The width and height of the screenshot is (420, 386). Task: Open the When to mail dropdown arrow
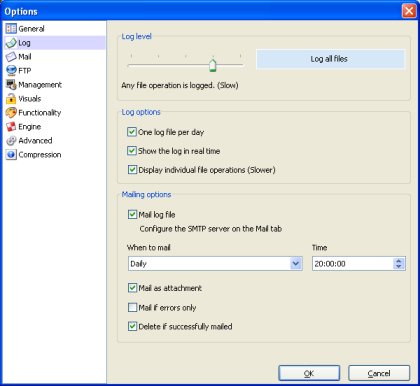[x=296, y=264]
